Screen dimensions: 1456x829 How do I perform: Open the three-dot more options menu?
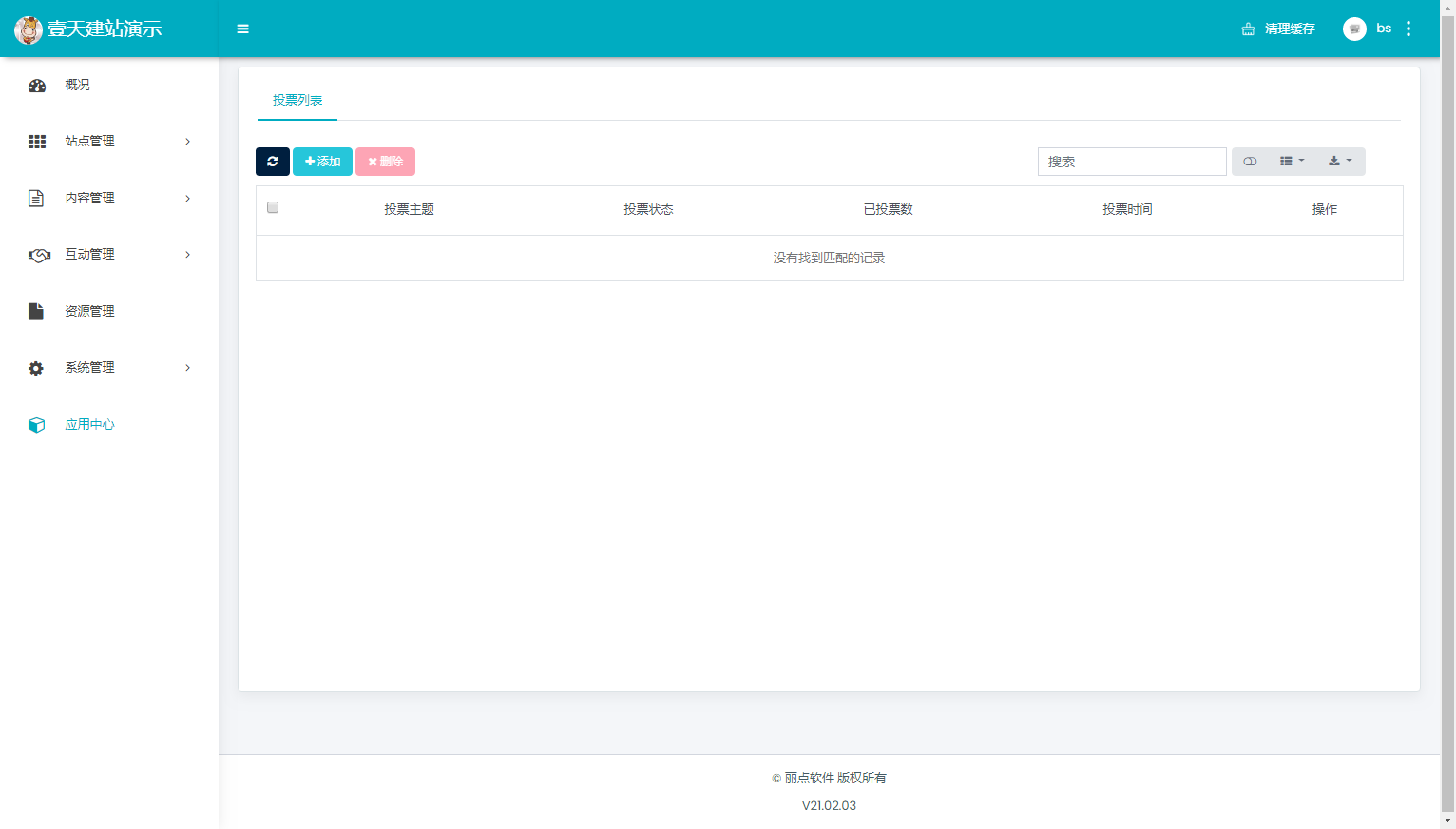point(1408,29)
